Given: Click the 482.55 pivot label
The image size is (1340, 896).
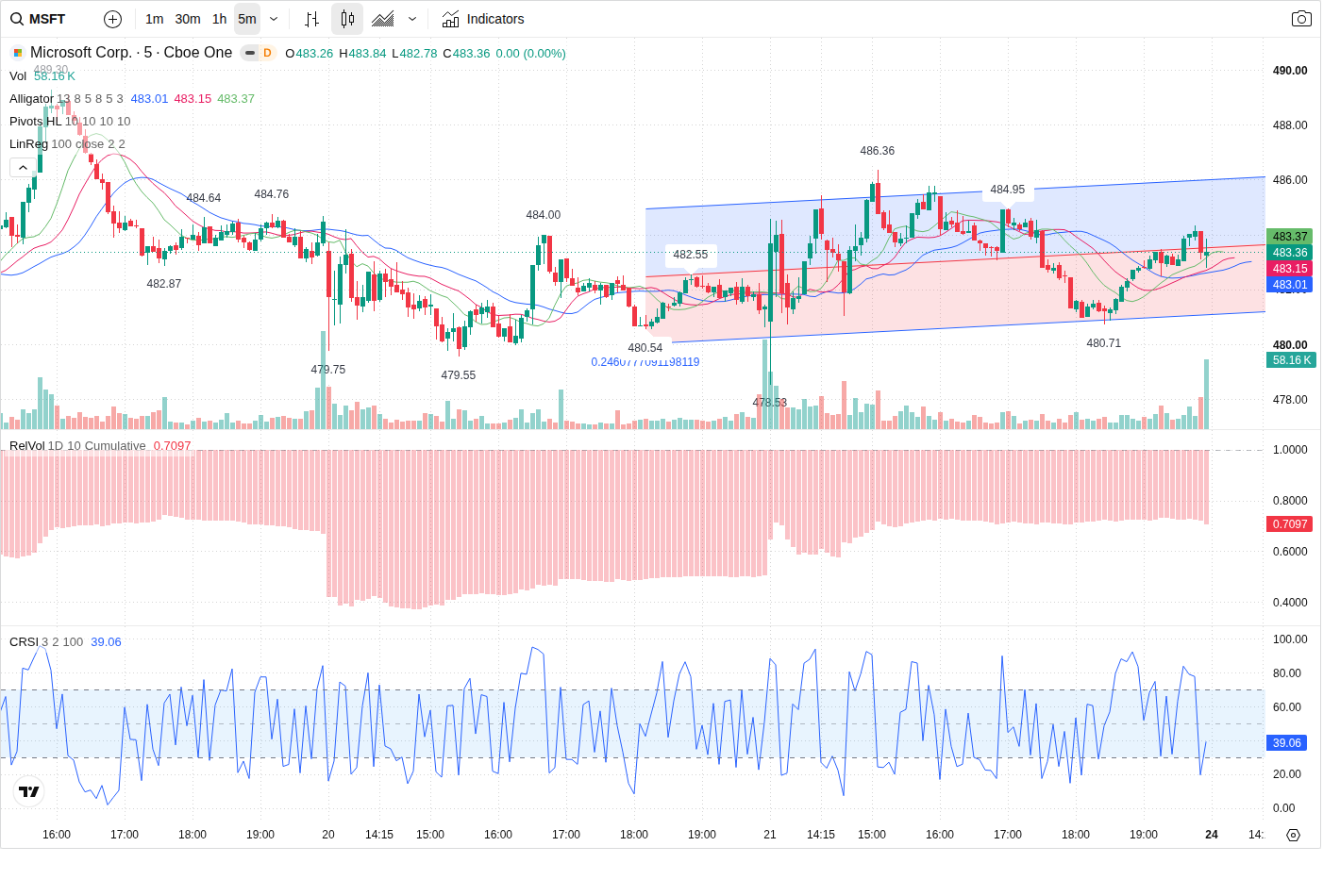Looking at the screenshot, I should pyautogui.click(x=691, y=255).
